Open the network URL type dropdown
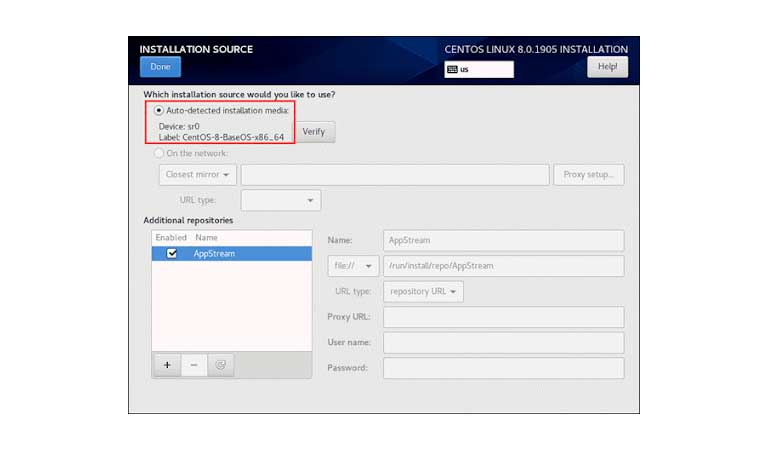 [281, 200]
